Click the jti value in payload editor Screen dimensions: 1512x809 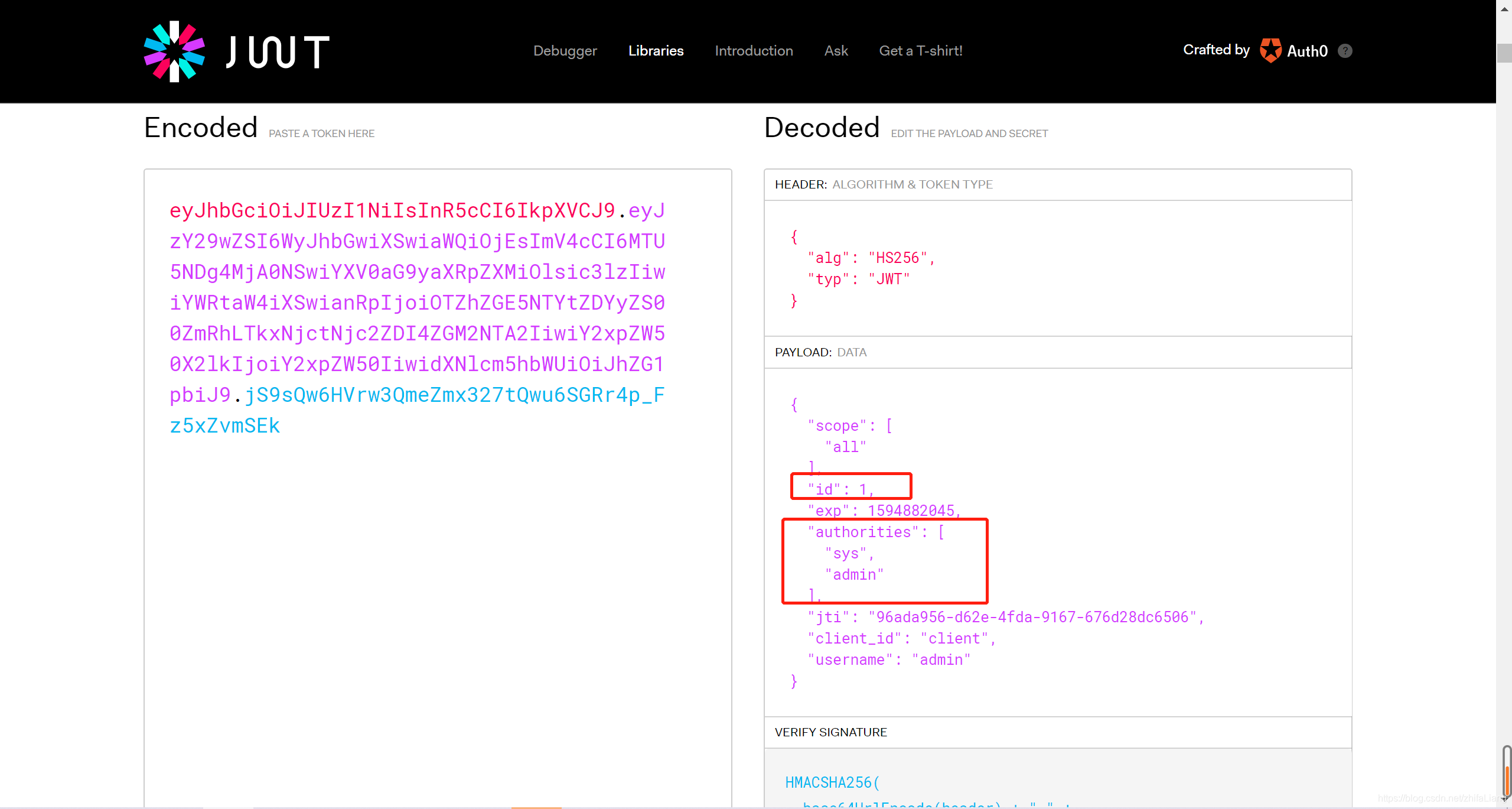(1032, 617)
